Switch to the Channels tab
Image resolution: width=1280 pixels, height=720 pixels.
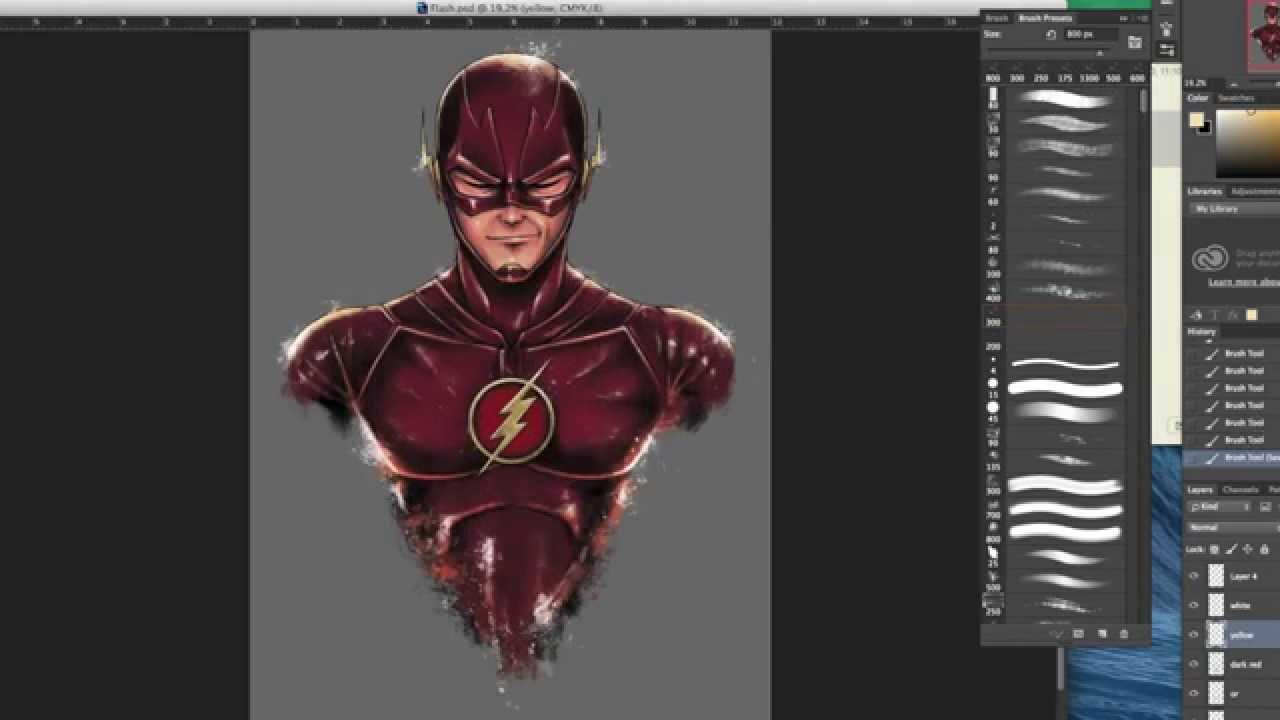click(1240, 490)
